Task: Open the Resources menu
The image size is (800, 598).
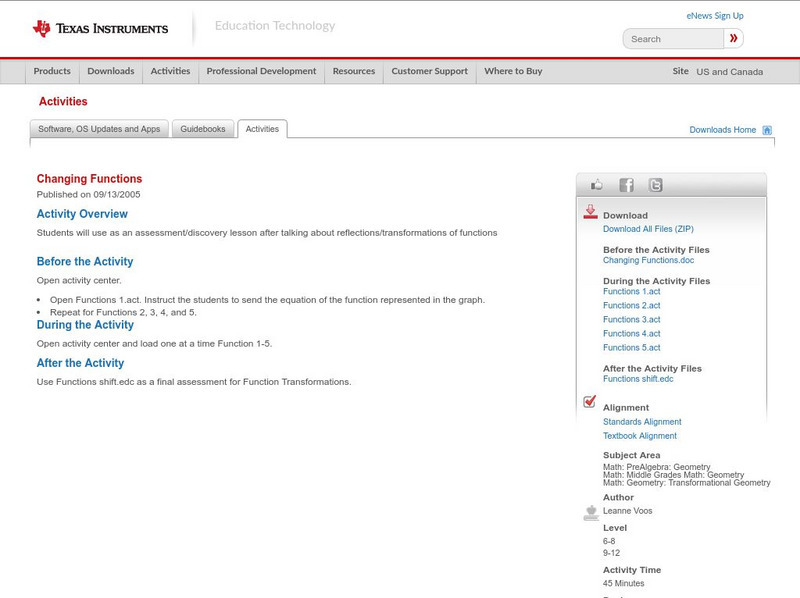Action: click(356, 71)
